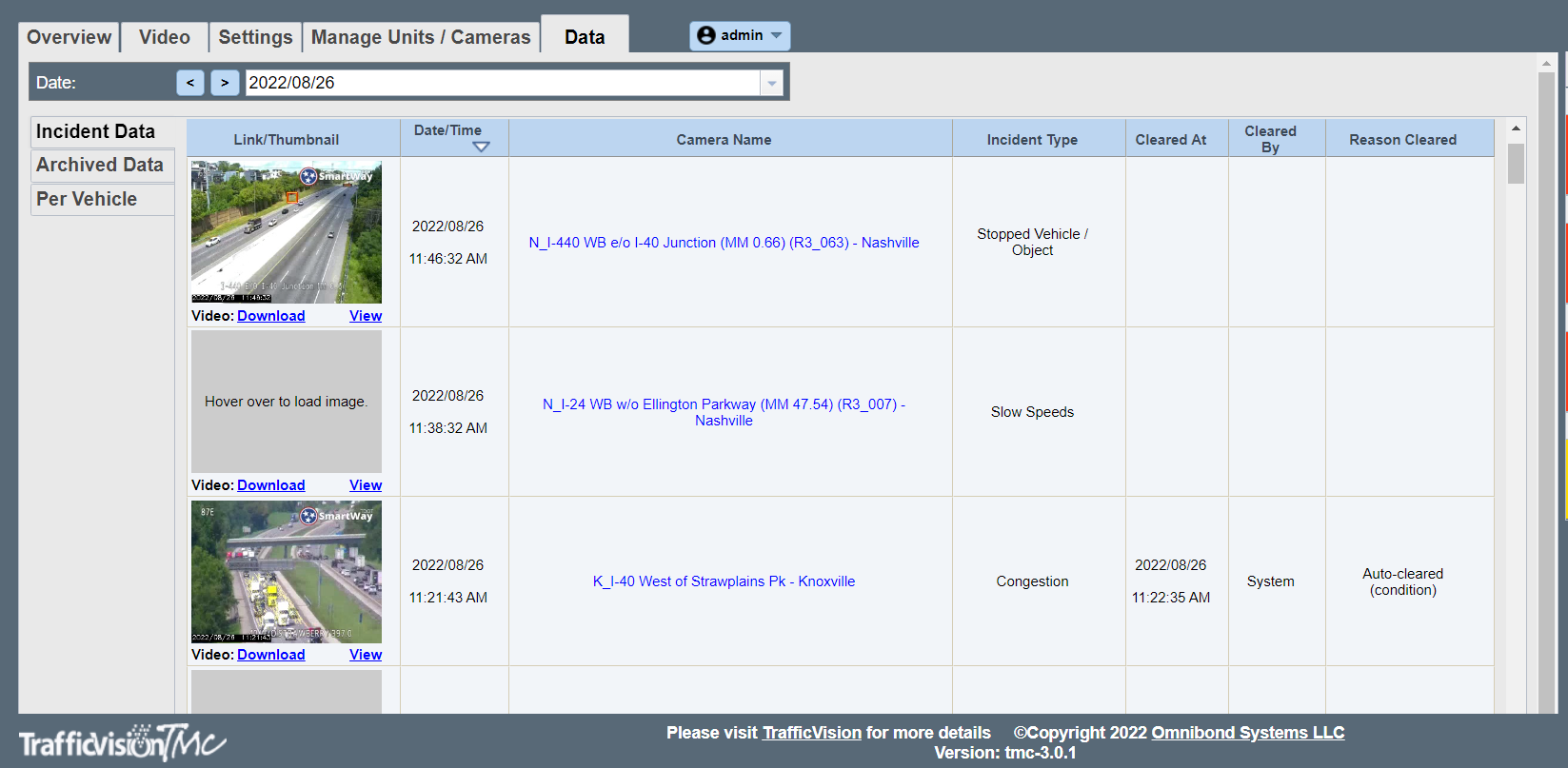The width and height of the screenshot is (1568, 768).
Task: Open Archived Data in the sidebar
Action: coord(103,165)
